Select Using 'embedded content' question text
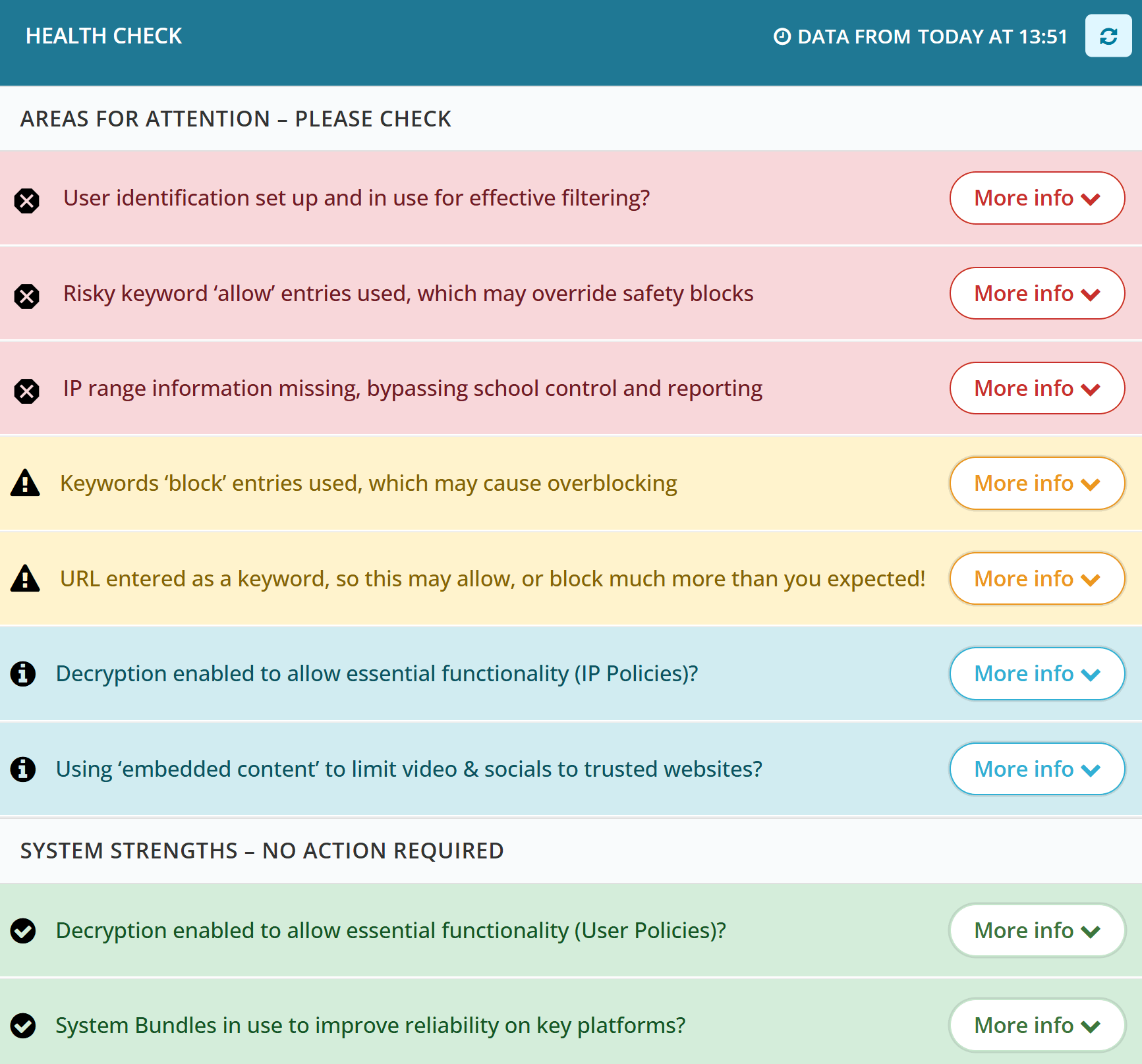 409,770
